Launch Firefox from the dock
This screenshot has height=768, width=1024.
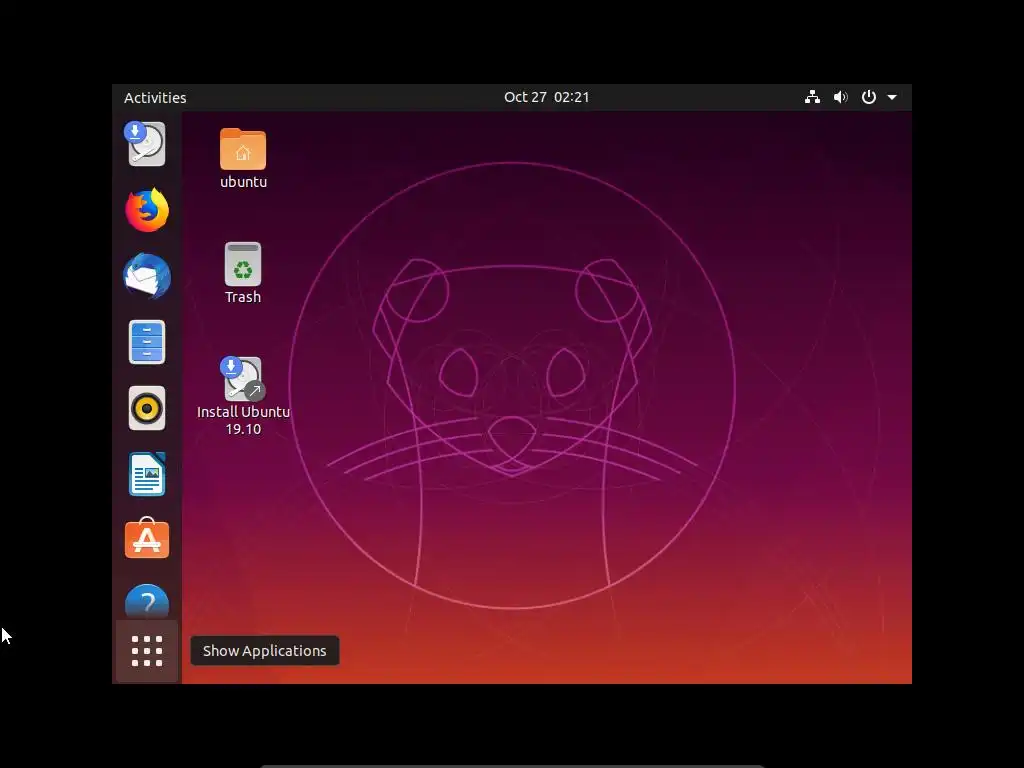tap(147, 210)
